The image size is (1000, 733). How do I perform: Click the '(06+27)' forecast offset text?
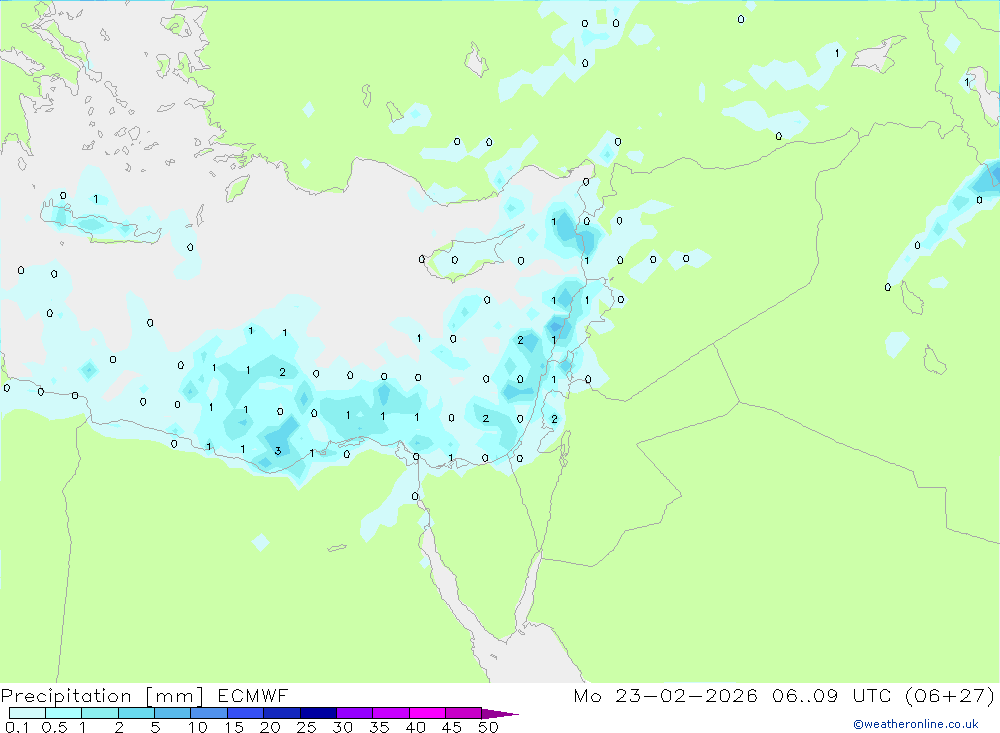click(x=950, y=695)
